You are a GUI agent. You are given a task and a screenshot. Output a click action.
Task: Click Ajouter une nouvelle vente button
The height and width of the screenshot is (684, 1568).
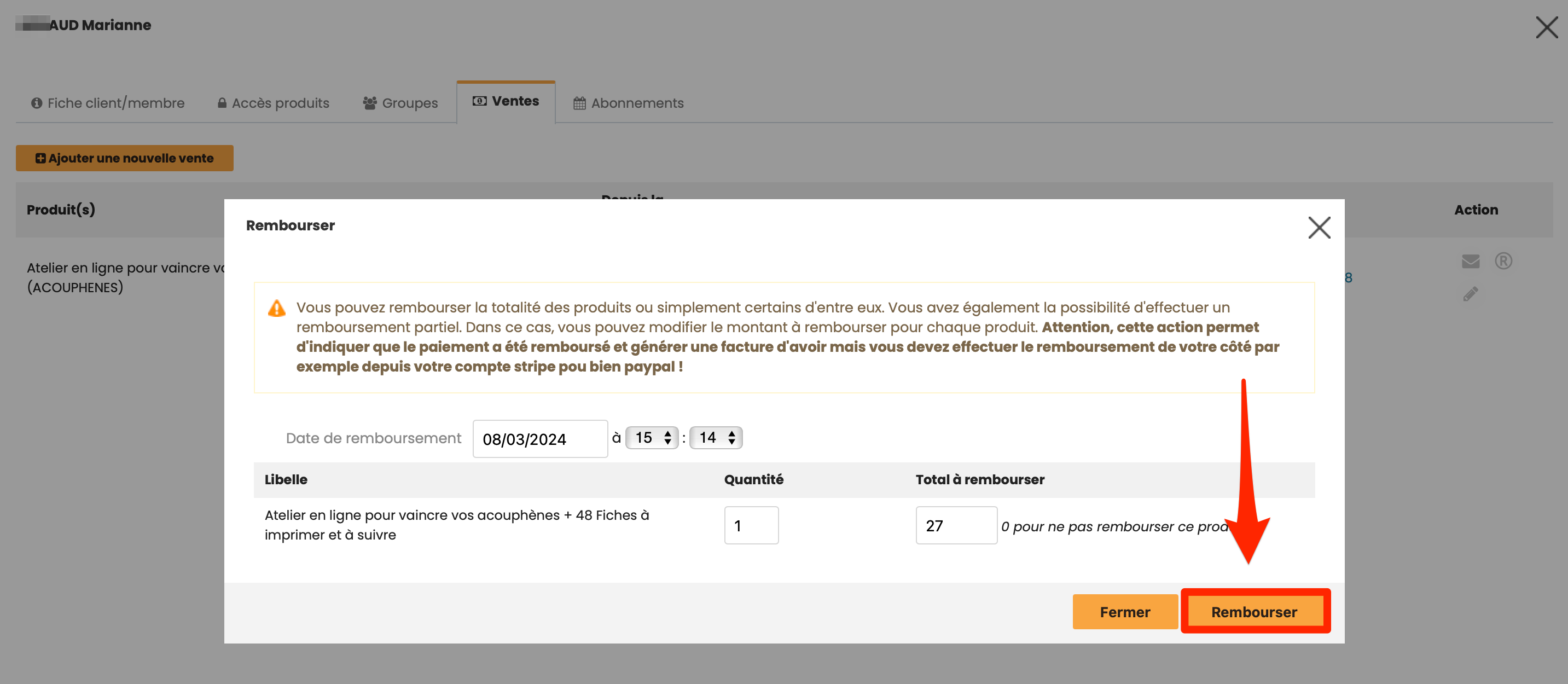pos(124,158)
